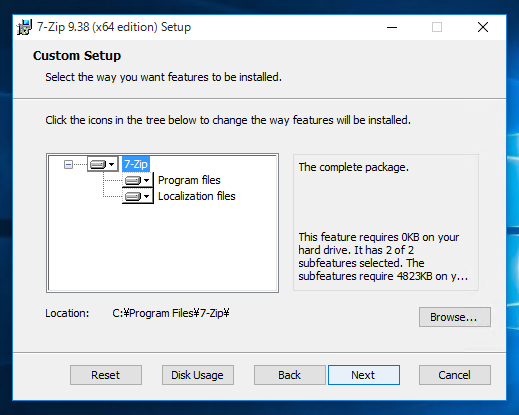The width and height of the screenshot is (519, 415).
Task: Minimize the 7-Zip Setup window
Action: point(392,27)
